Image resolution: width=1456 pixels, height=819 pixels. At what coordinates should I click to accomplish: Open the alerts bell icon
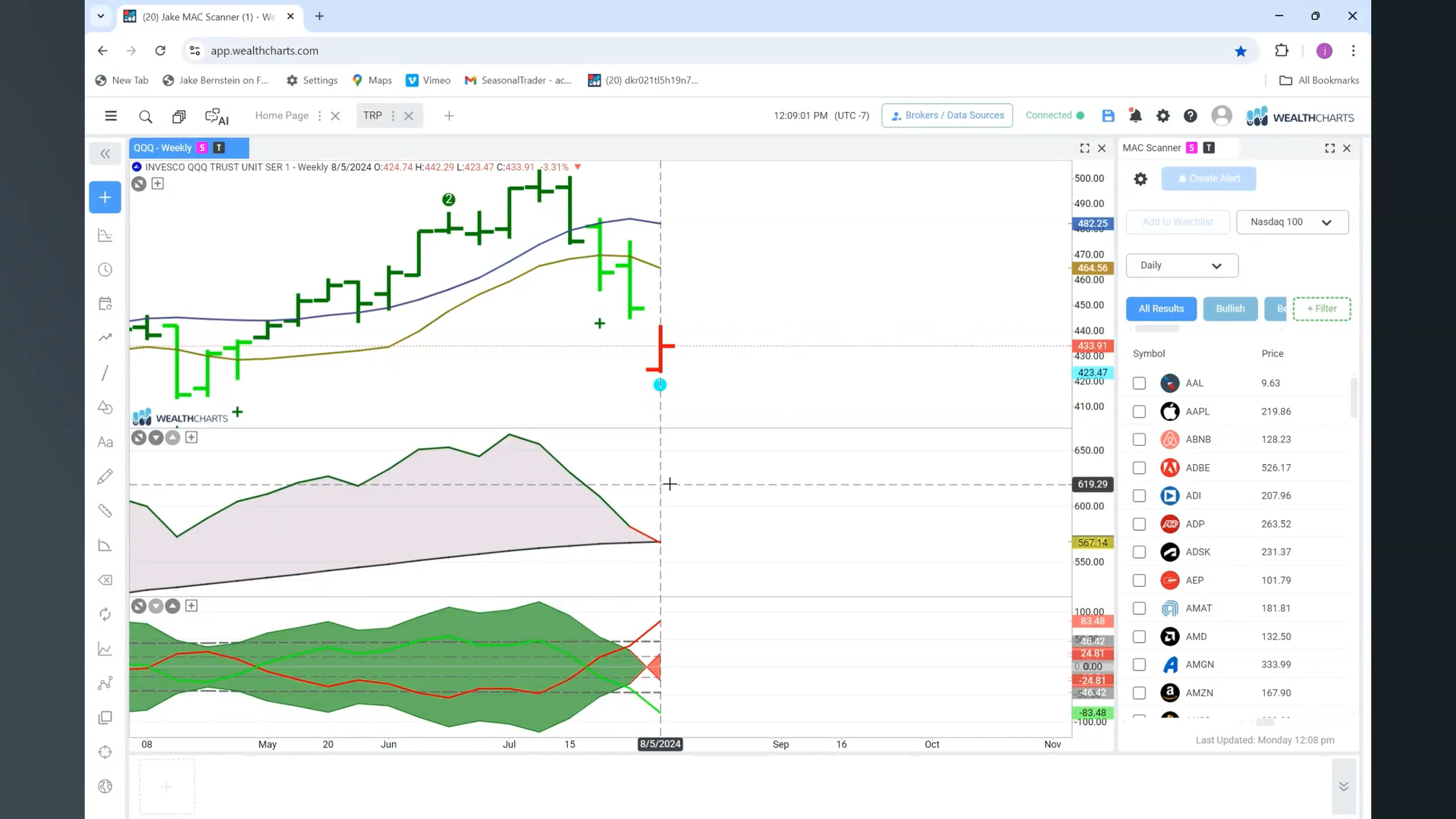click(1135, 116)
